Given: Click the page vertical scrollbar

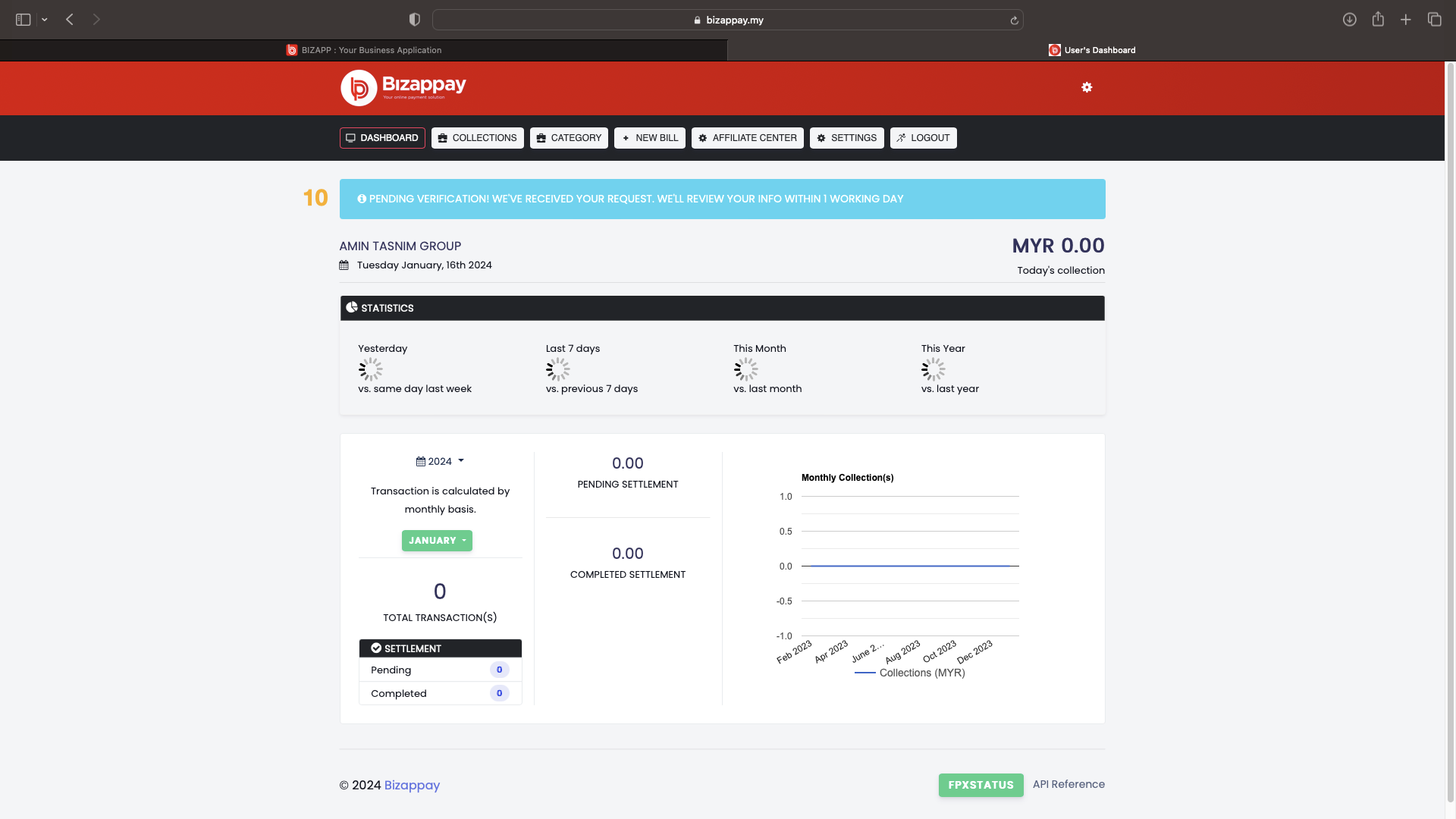Looking at the screenshot, I should click(x=1450, y=432).
